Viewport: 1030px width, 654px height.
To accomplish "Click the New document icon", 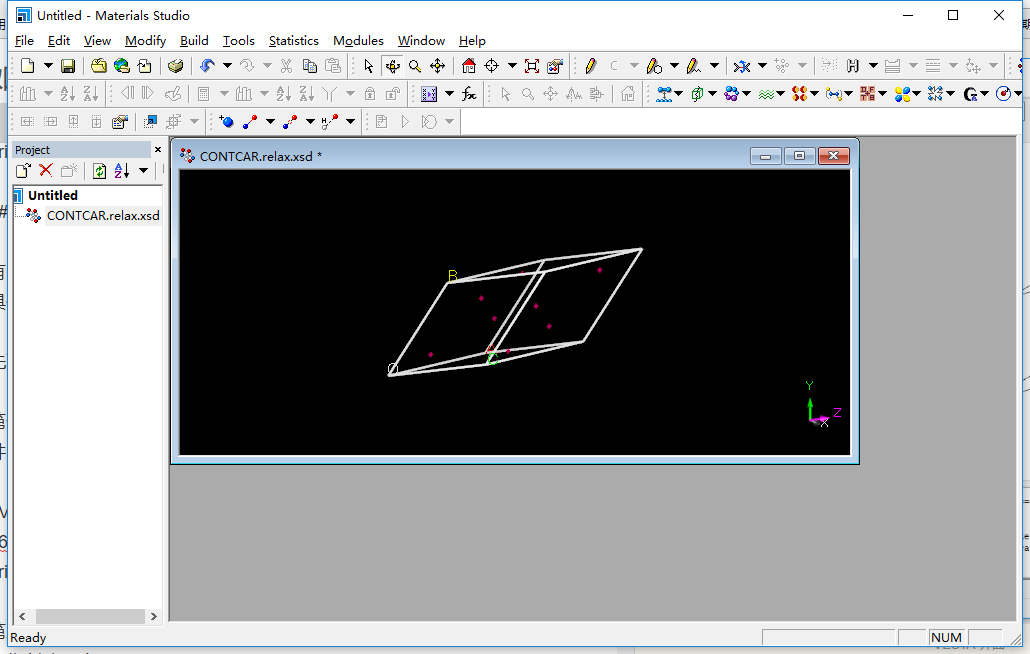I will pyautogui.click(x=28, y=66).
